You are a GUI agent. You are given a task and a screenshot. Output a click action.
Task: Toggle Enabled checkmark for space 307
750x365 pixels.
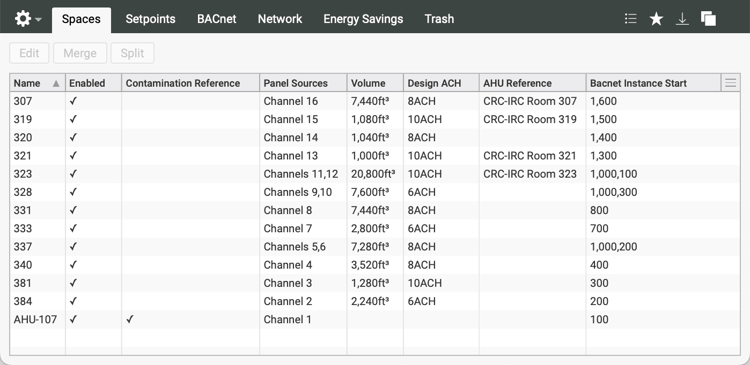click(x=73, y=101)
